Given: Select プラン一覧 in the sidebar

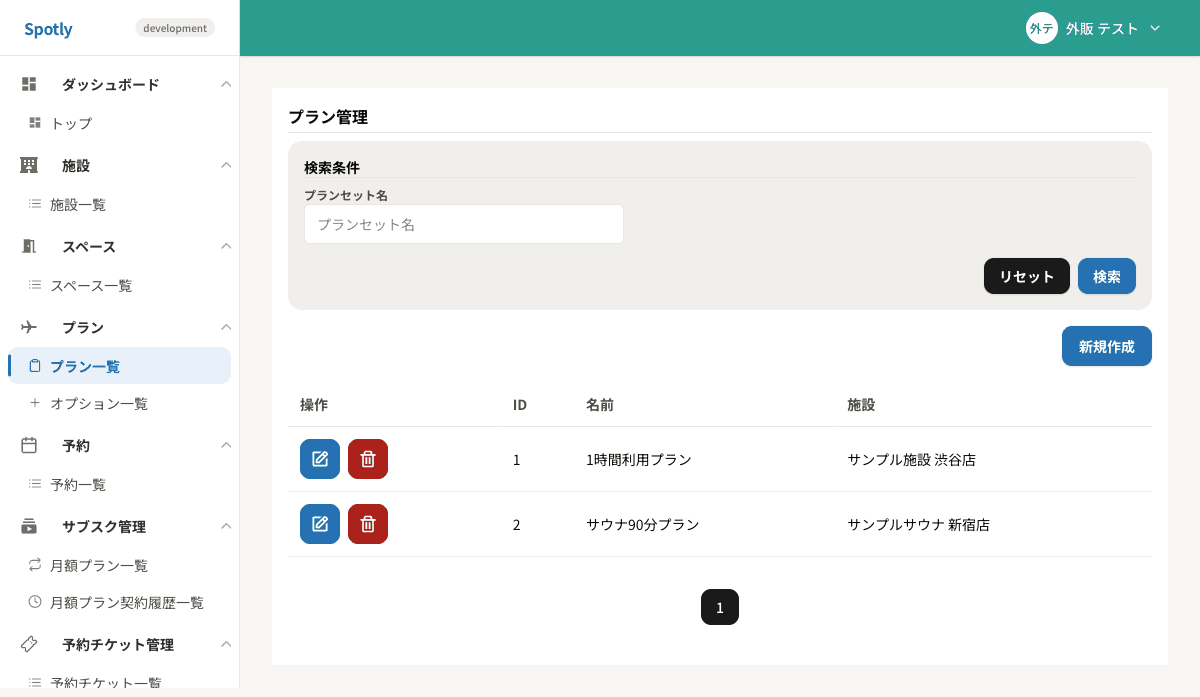Looking at the screenshot, I should [120, 366].
